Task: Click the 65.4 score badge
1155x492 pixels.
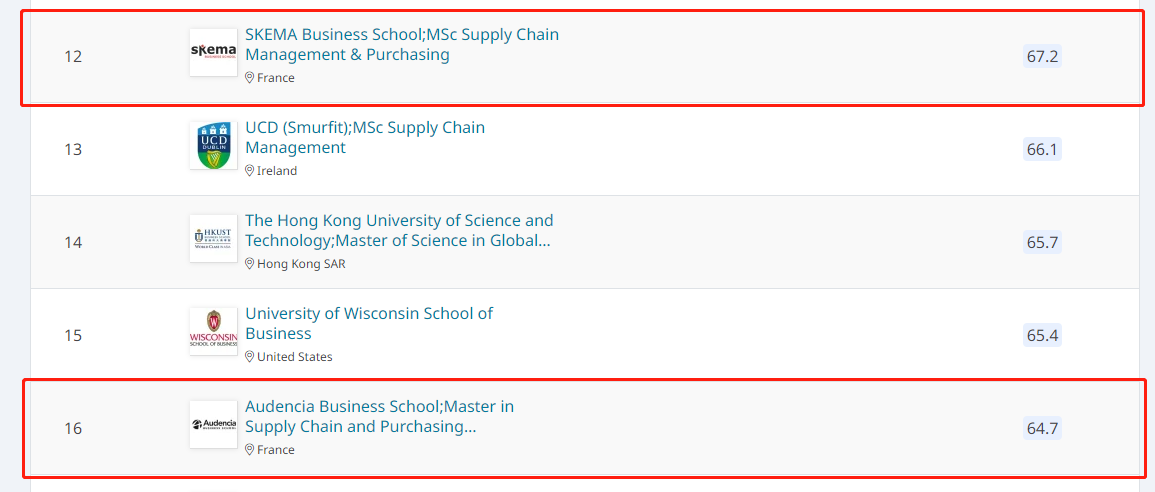Action: click(x=1042, y=335)
